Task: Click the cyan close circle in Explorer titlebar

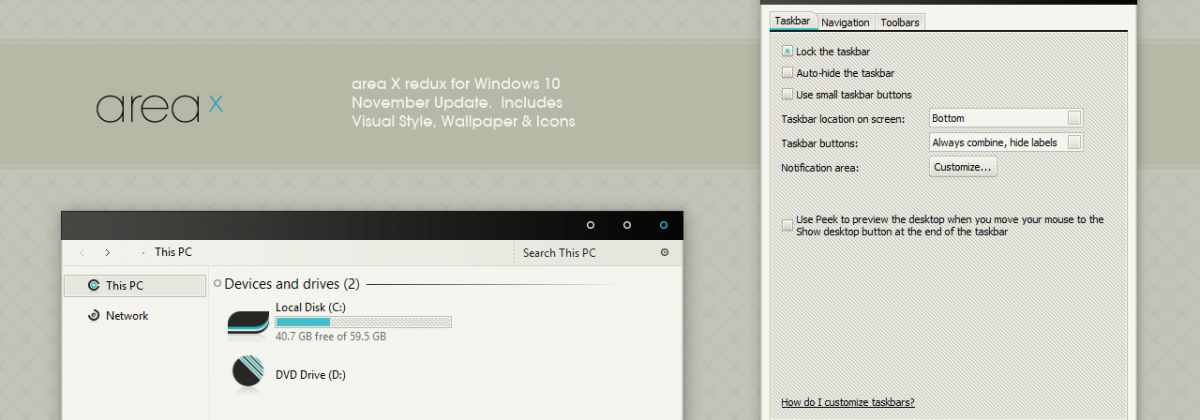Action: tap(664, 225)
